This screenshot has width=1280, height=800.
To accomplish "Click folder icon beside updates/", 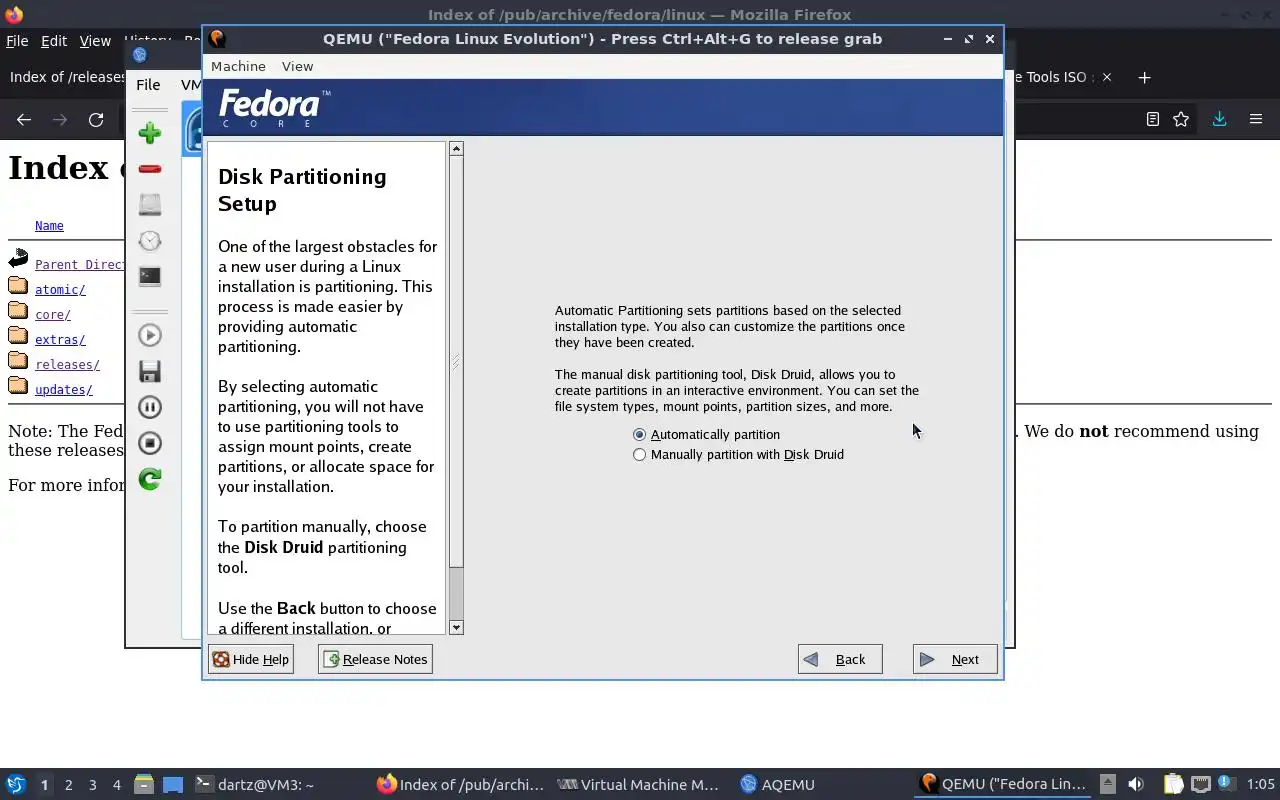I will pos(18,386).
